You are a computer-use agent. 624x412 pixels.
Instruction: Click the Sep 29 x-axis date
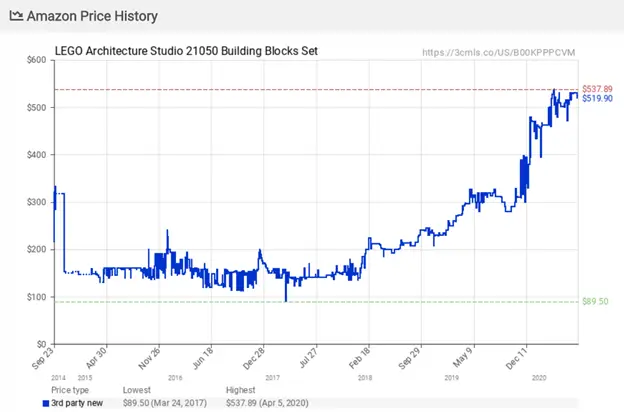(410, 357)
